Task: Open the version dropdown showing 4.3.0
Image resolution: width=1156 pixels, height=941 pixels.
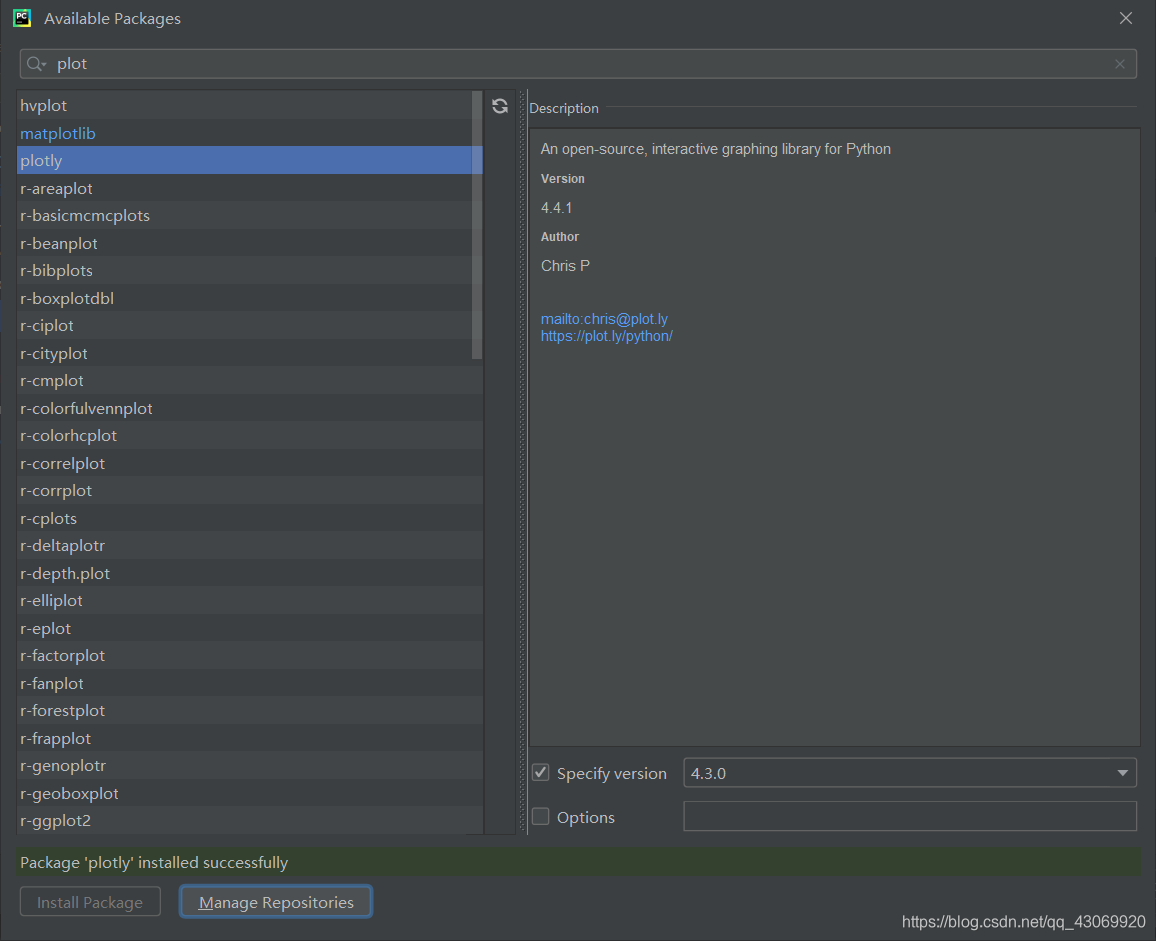Action: click(x=910, y=773)
